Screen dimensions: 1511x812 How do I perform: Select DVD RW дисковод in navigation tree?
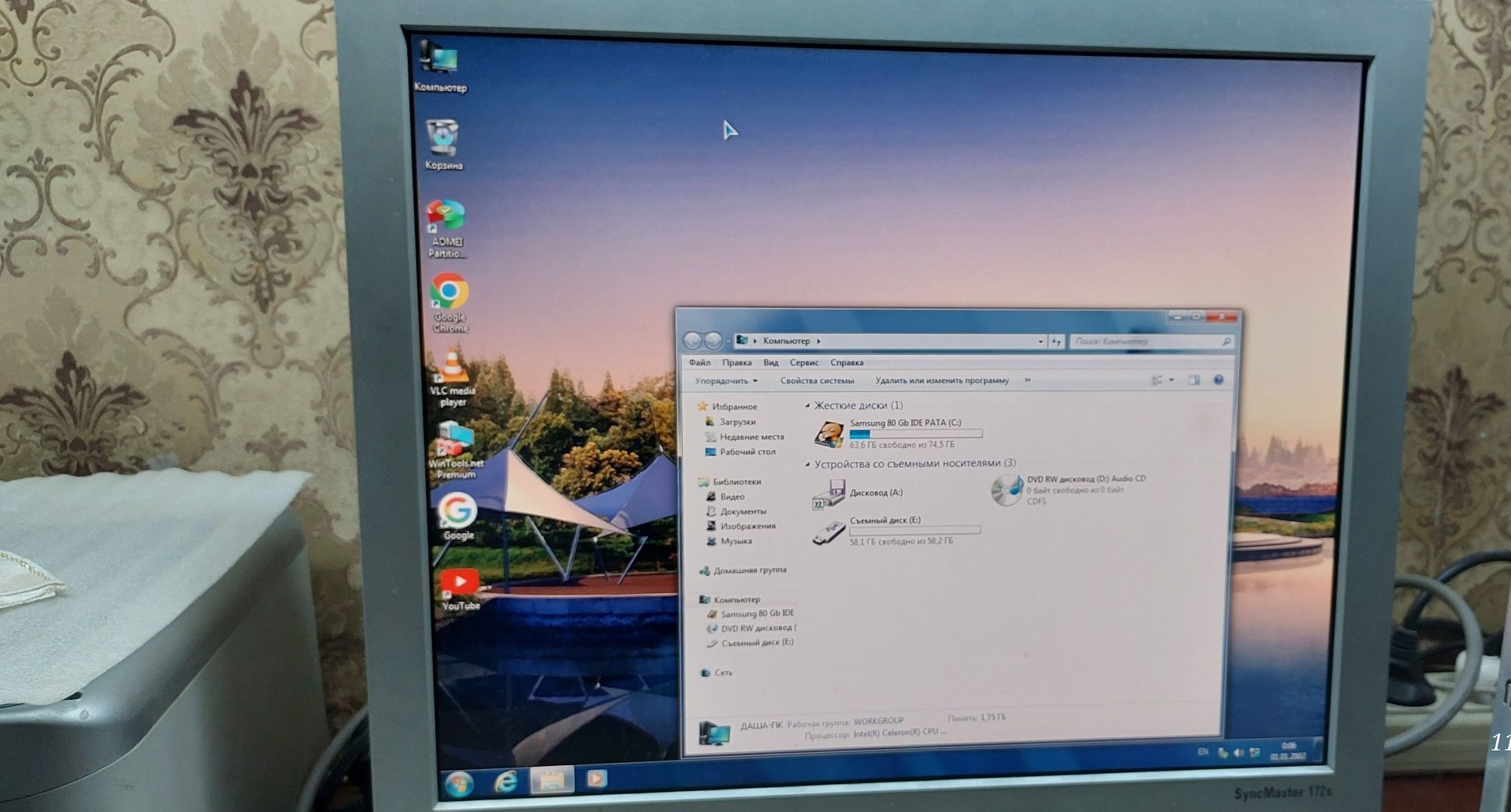[x=751, y=628]
